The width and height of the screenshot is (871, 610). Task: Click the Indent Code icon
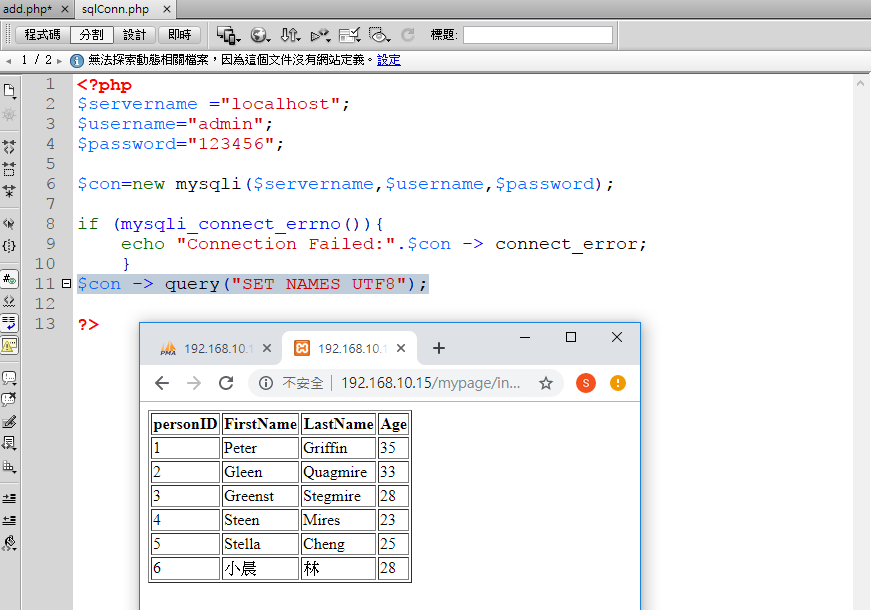tap(10, 497)
